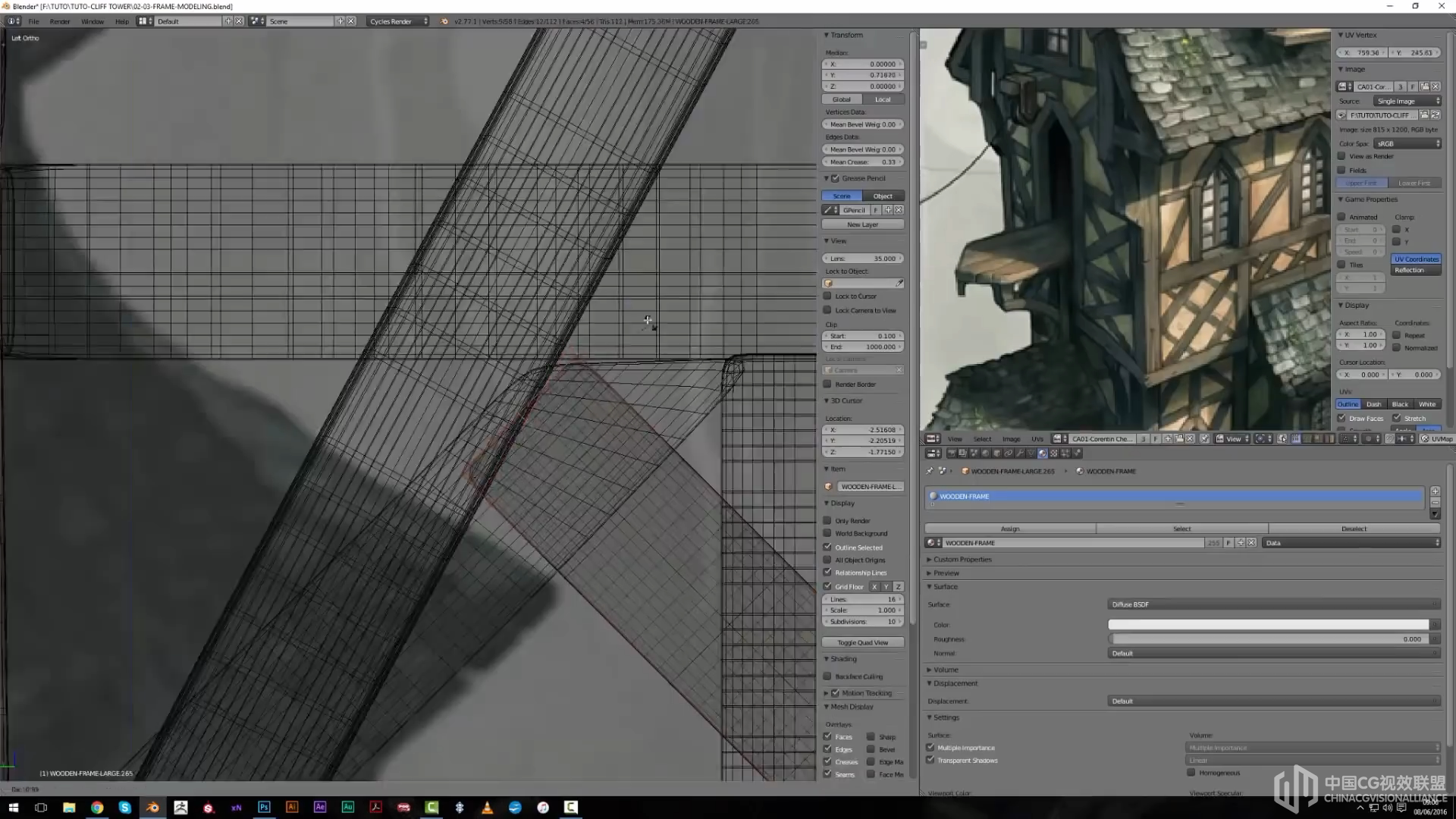
Task: Open the File menu
Action: point(33,21)
